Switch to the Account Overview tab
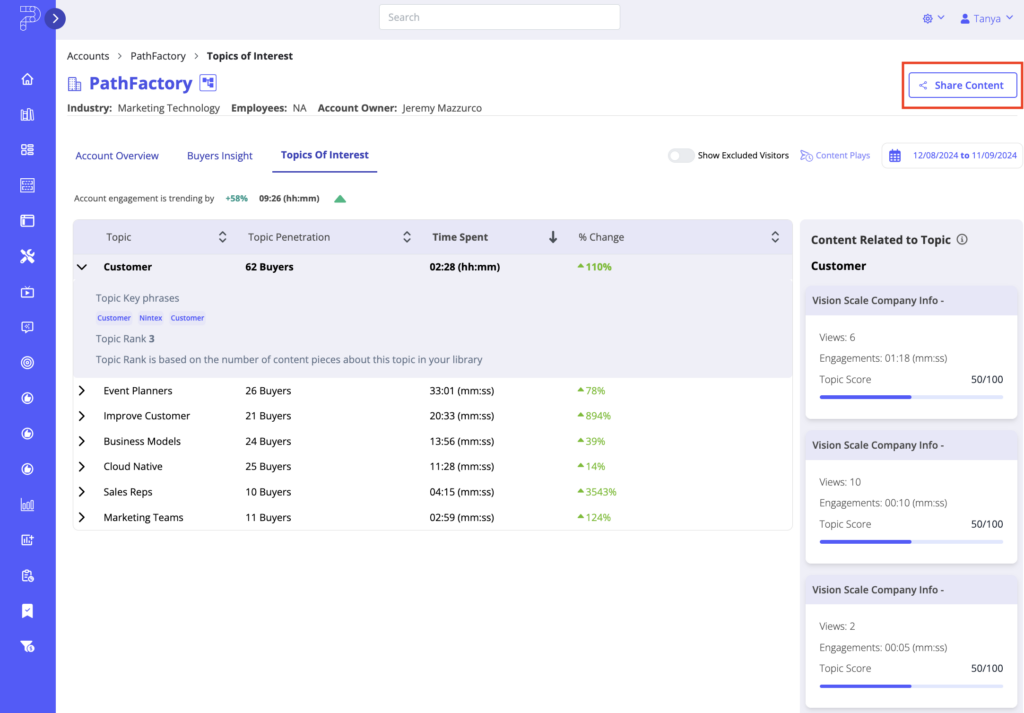The height and width of the screenshot is (713, 1024). [x=117, y=155]
